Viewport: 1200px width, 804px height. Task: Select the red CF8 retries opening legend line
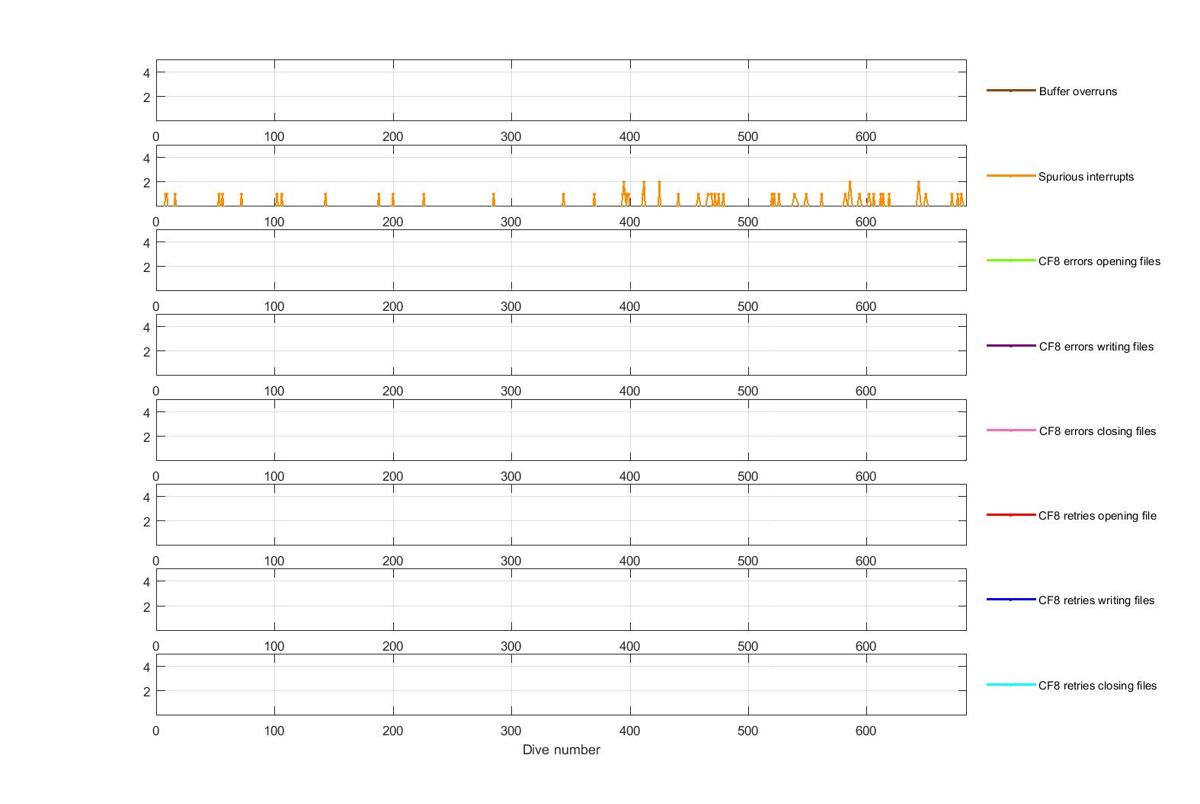1011,515
